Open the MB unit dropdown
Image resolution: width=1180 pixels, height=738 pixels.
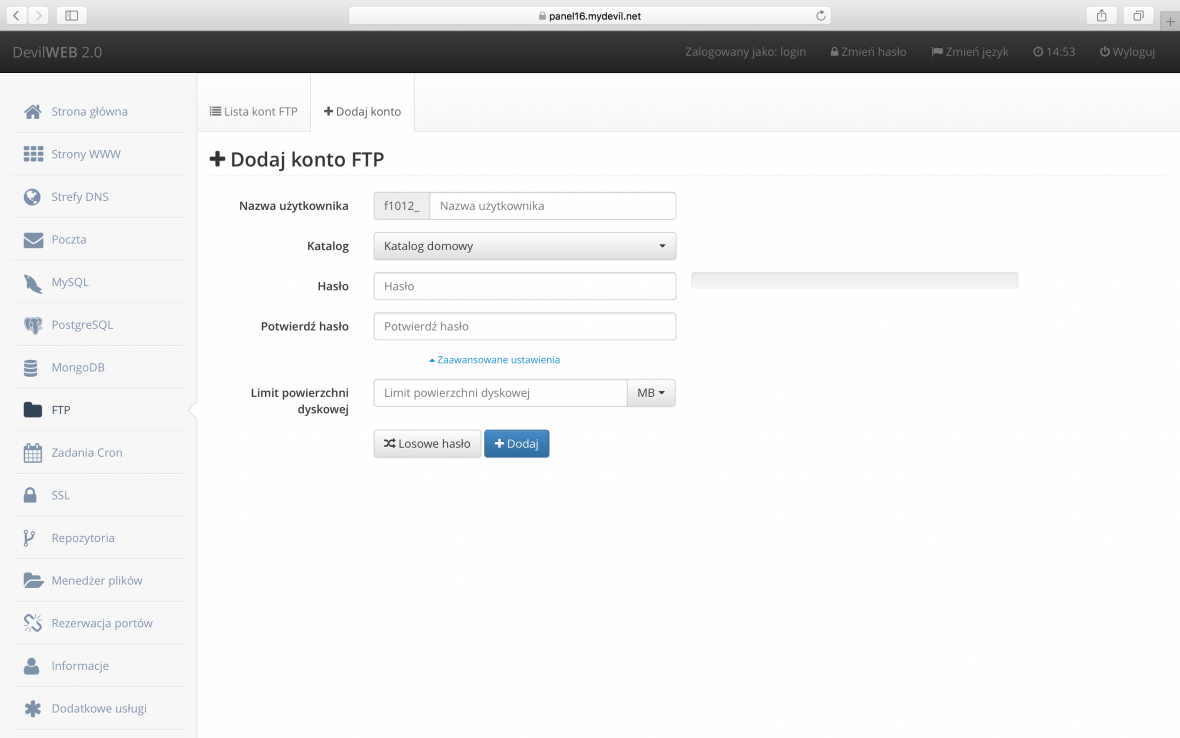click(x=651, y=393)
